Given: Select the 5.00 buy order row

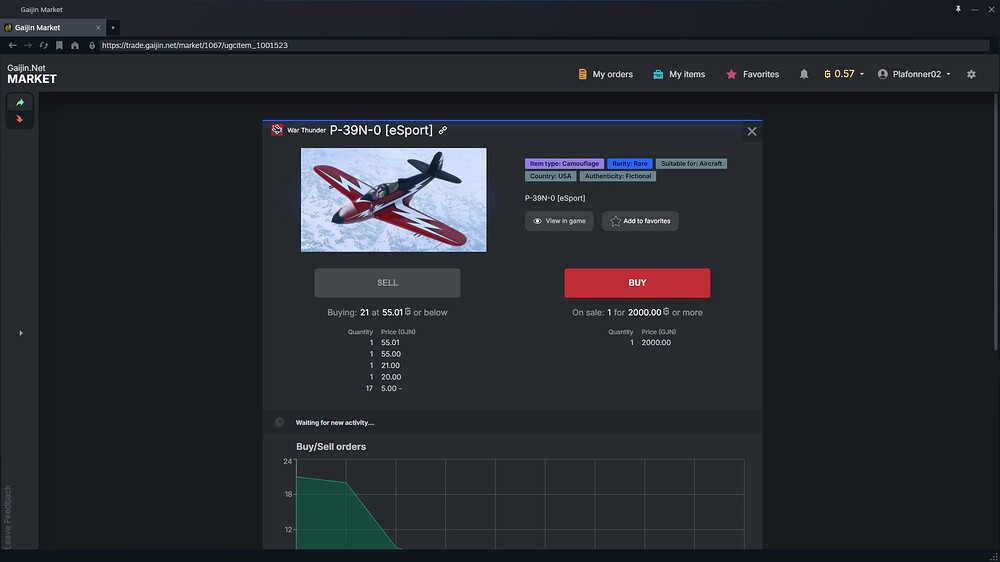Looking at the screenshot, I should pos(385,388).
